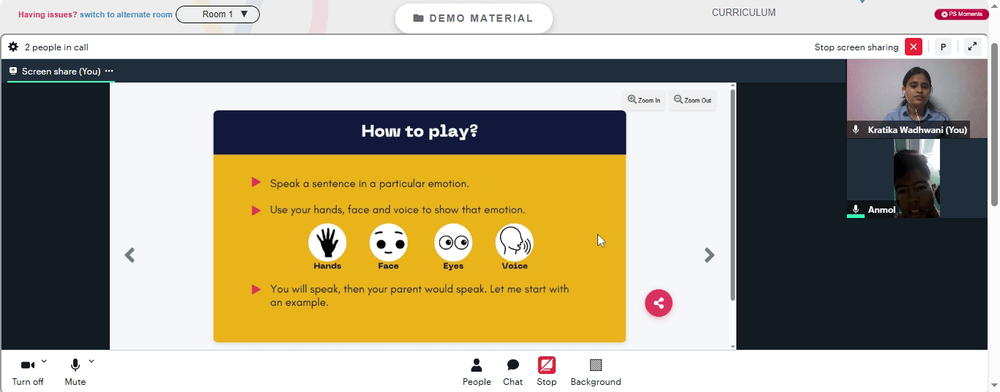Click '2 people in call' text

(x=57, y=47)
